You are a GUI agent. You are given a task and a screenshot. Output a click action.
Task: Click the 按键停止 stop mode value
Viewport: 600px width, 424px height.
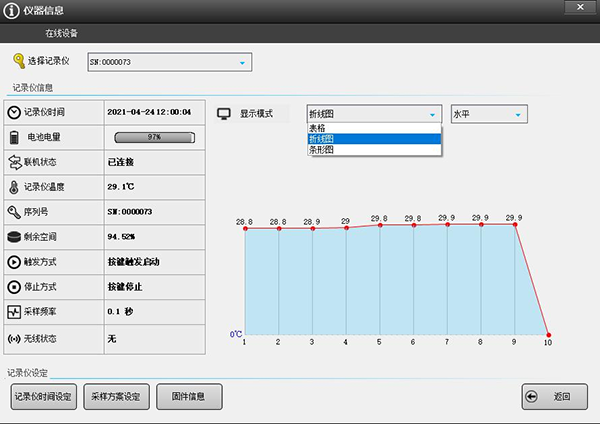[x=125, y=287]
